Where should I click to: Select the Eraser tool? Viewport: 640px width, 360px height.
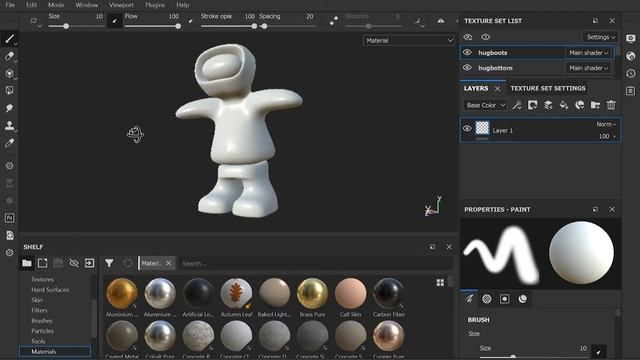pos(9,56)
